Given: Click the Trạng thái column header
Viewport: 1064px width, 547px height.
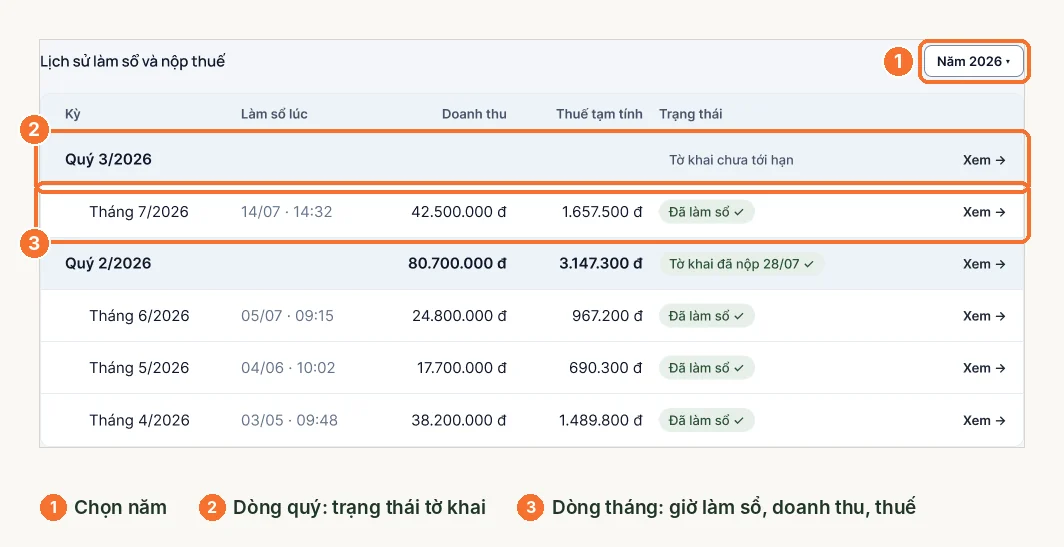Looking at the screenshot, I should pyautogui.click(x=691, y=114).
